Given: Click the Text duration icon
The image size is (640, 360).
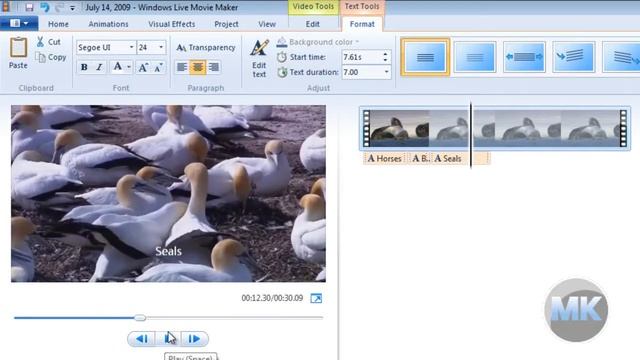Looking at the screenshot, I should point(282,72).
